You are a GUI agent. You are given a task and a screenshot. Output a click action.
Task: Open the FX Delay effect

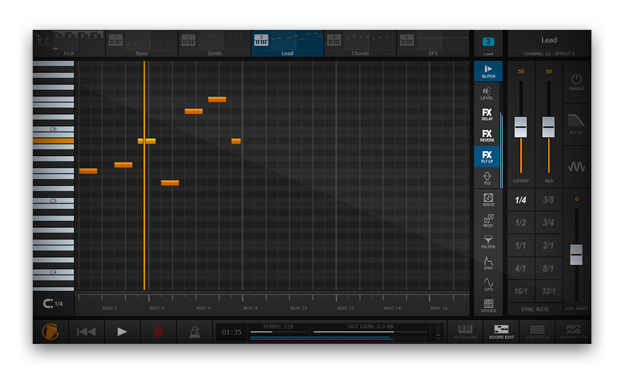(487, 114)
